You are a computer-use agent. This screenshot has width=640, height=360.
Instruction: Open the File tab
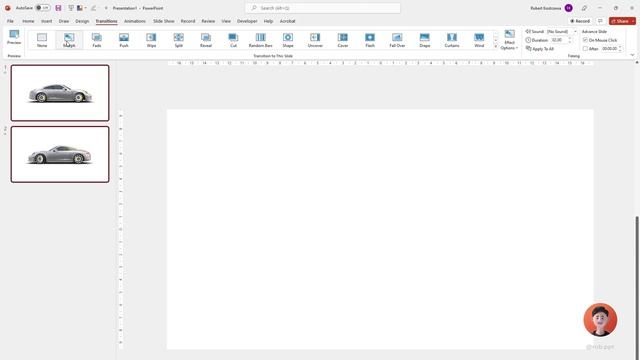click(10, 21)
